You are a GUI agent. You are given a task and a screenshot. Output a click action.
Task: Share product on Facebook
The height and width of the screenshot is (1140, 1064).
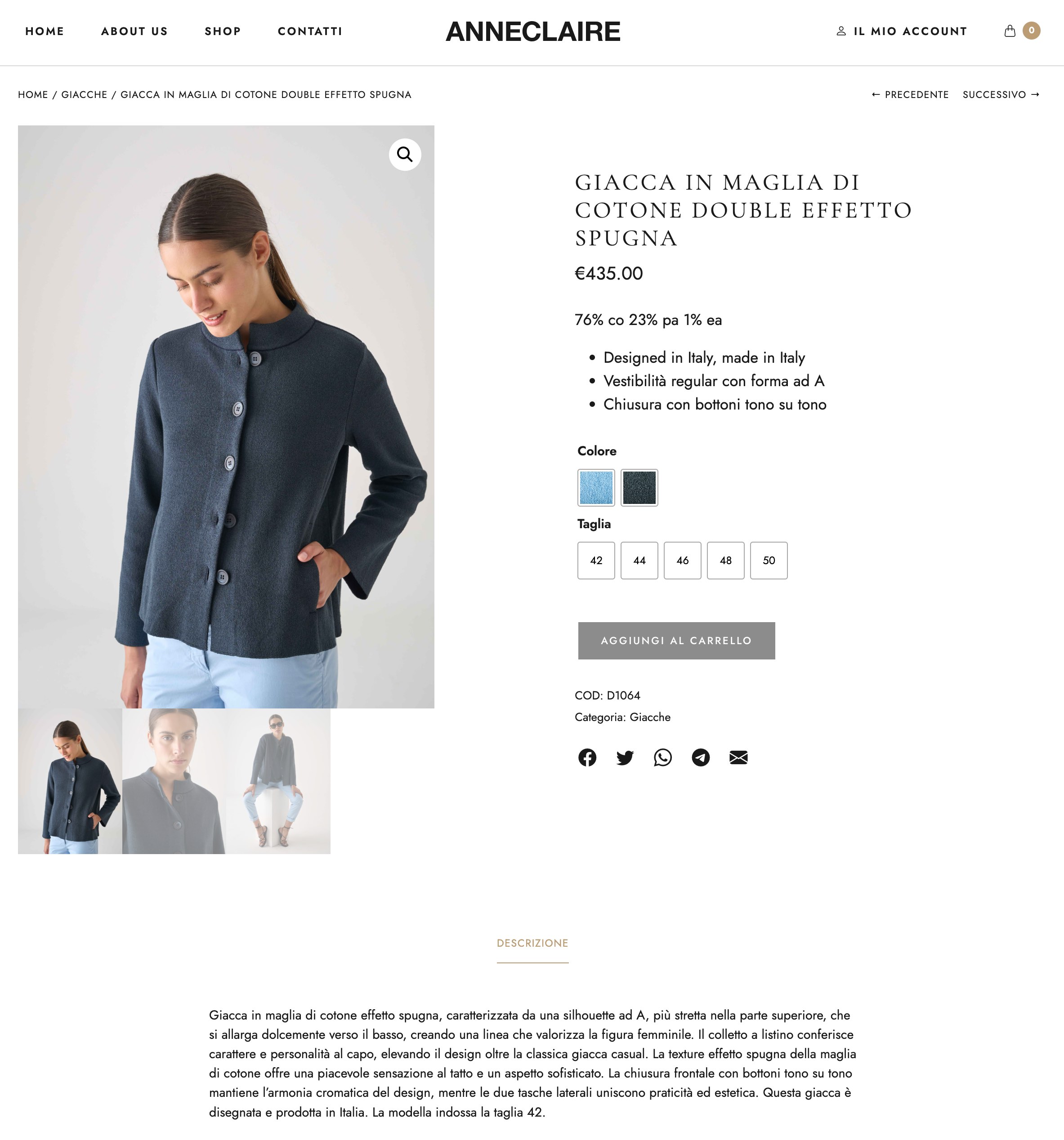587,757
